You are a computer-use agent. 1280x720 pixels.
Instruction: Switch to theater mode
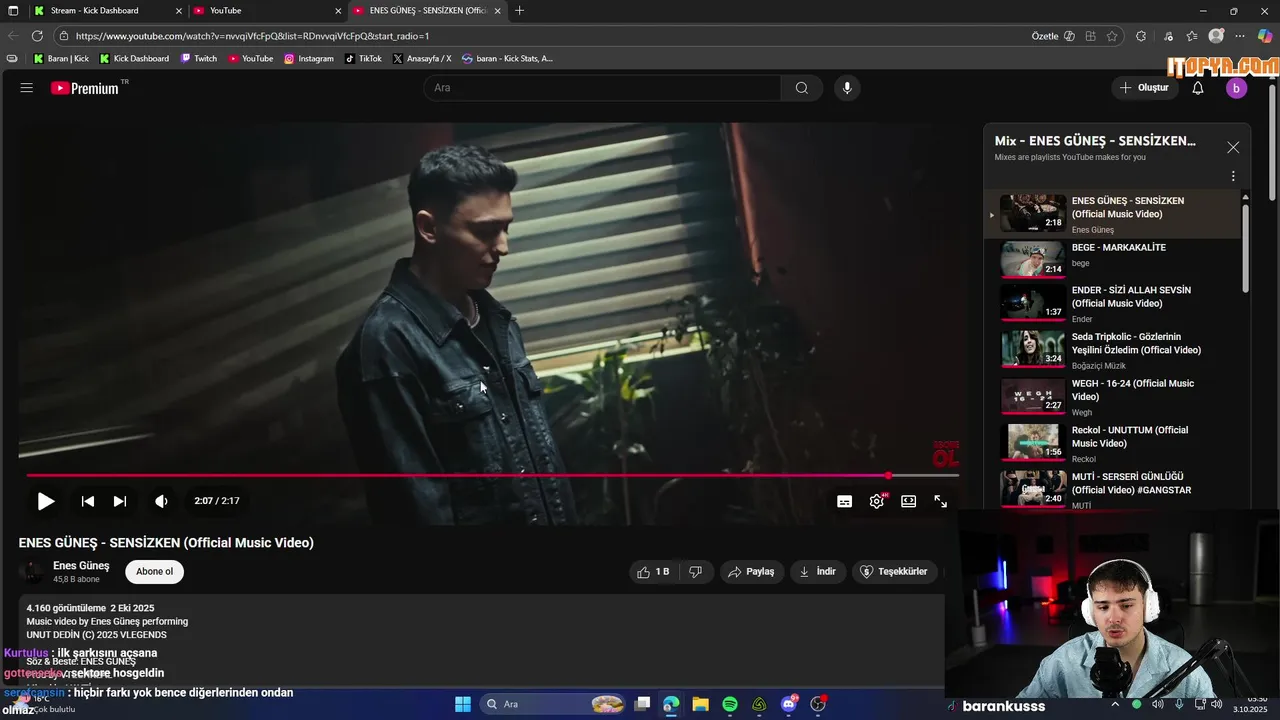click(x=909, y=501)
